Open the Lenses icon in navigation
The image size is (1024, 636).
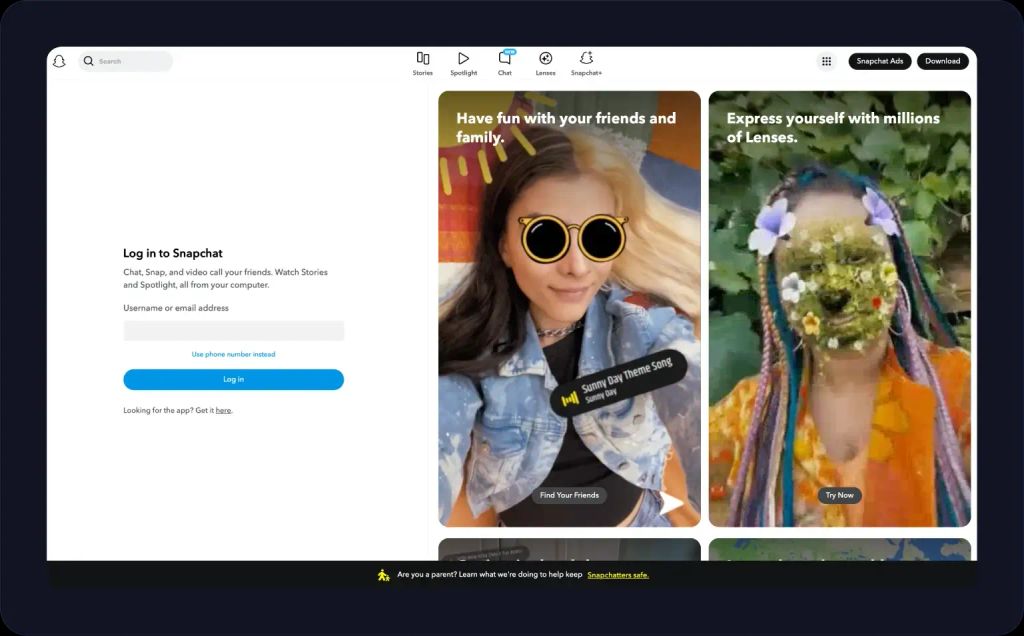[545, 59]
